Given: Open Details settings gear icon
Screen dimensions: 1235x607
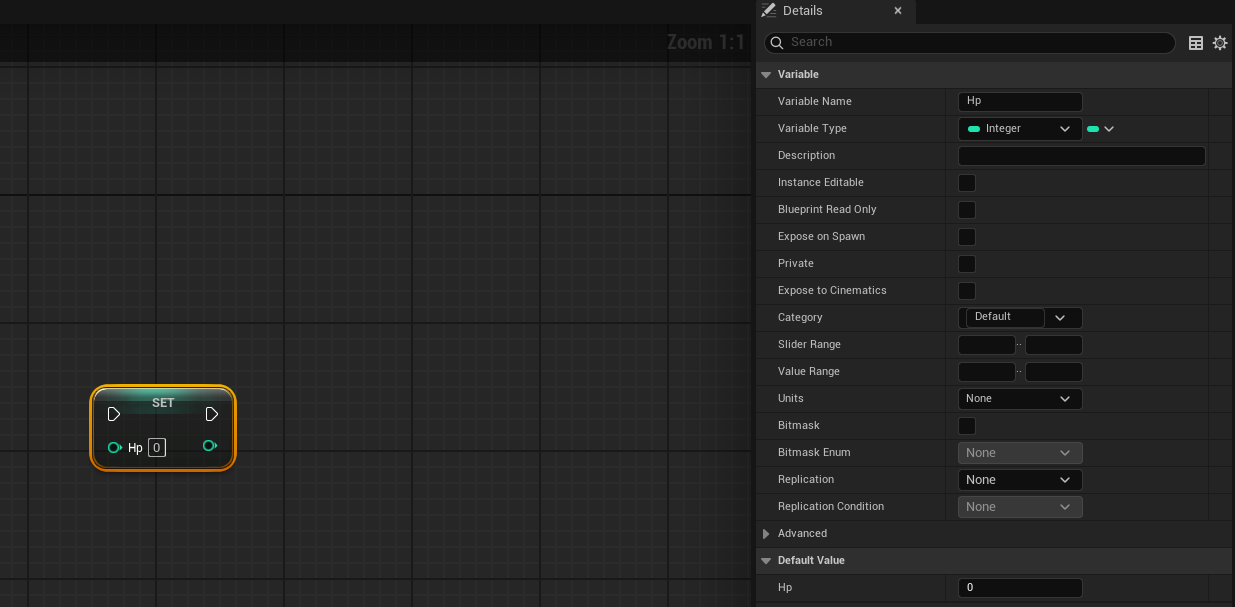Looking at the screenshot, I should click(1220, 43).
